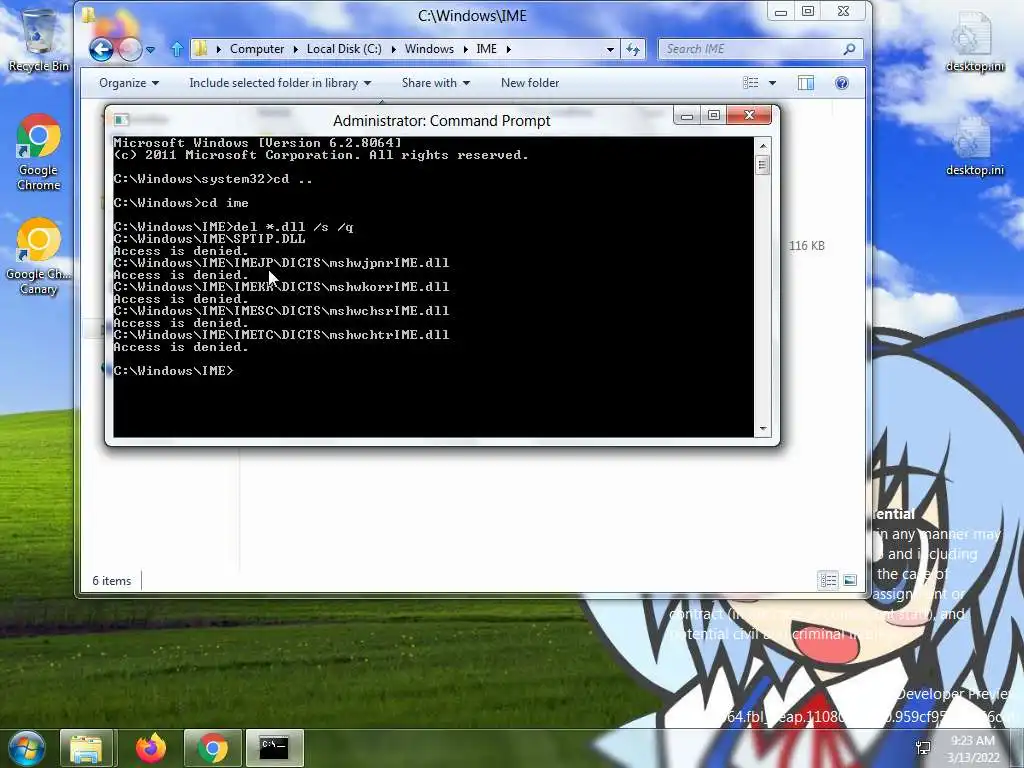The width and height of the screenshot is (1024, 768).
Task: Expand the arrow after the Local Disk breadcrumb
Action: (393, 49)
